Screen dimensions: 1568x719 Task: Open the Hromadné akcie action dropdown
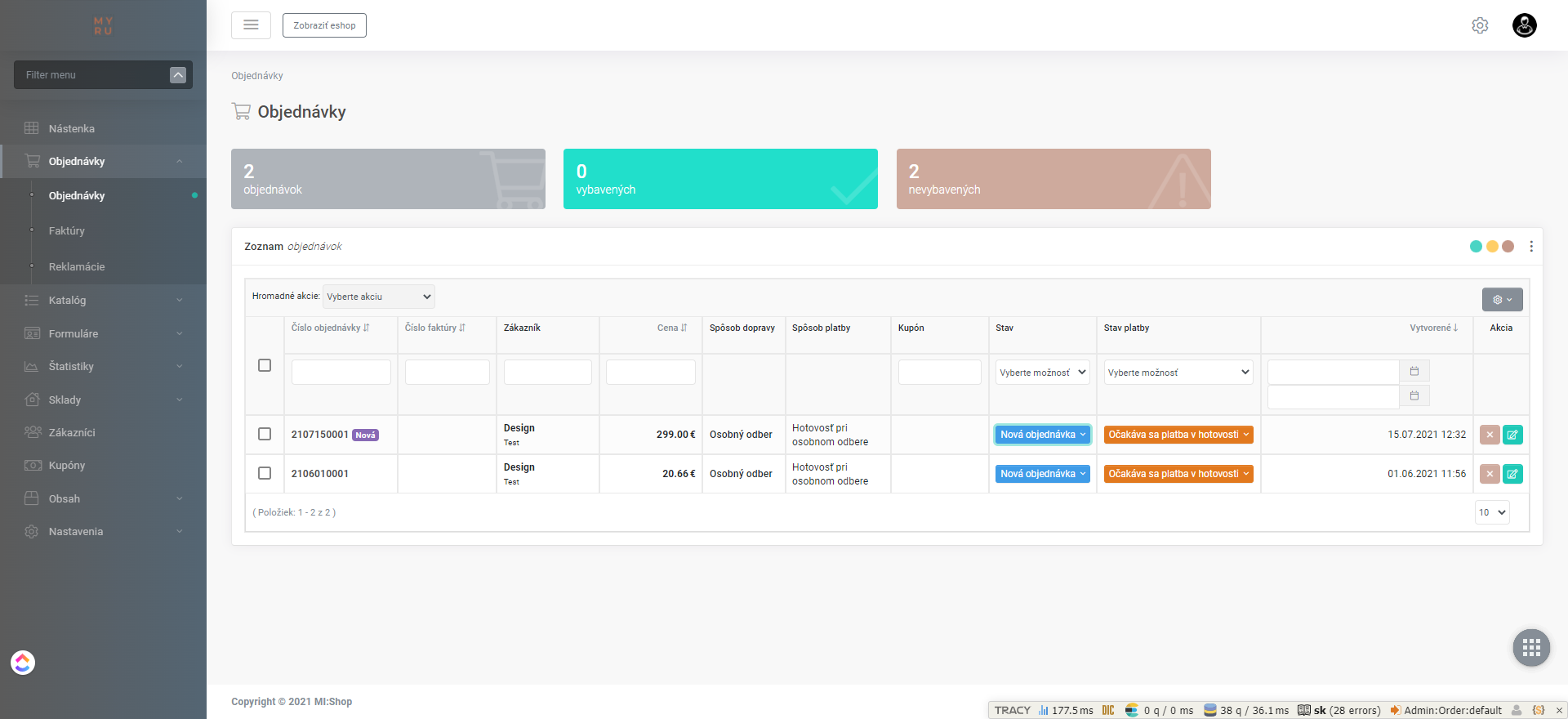(379, 297)
